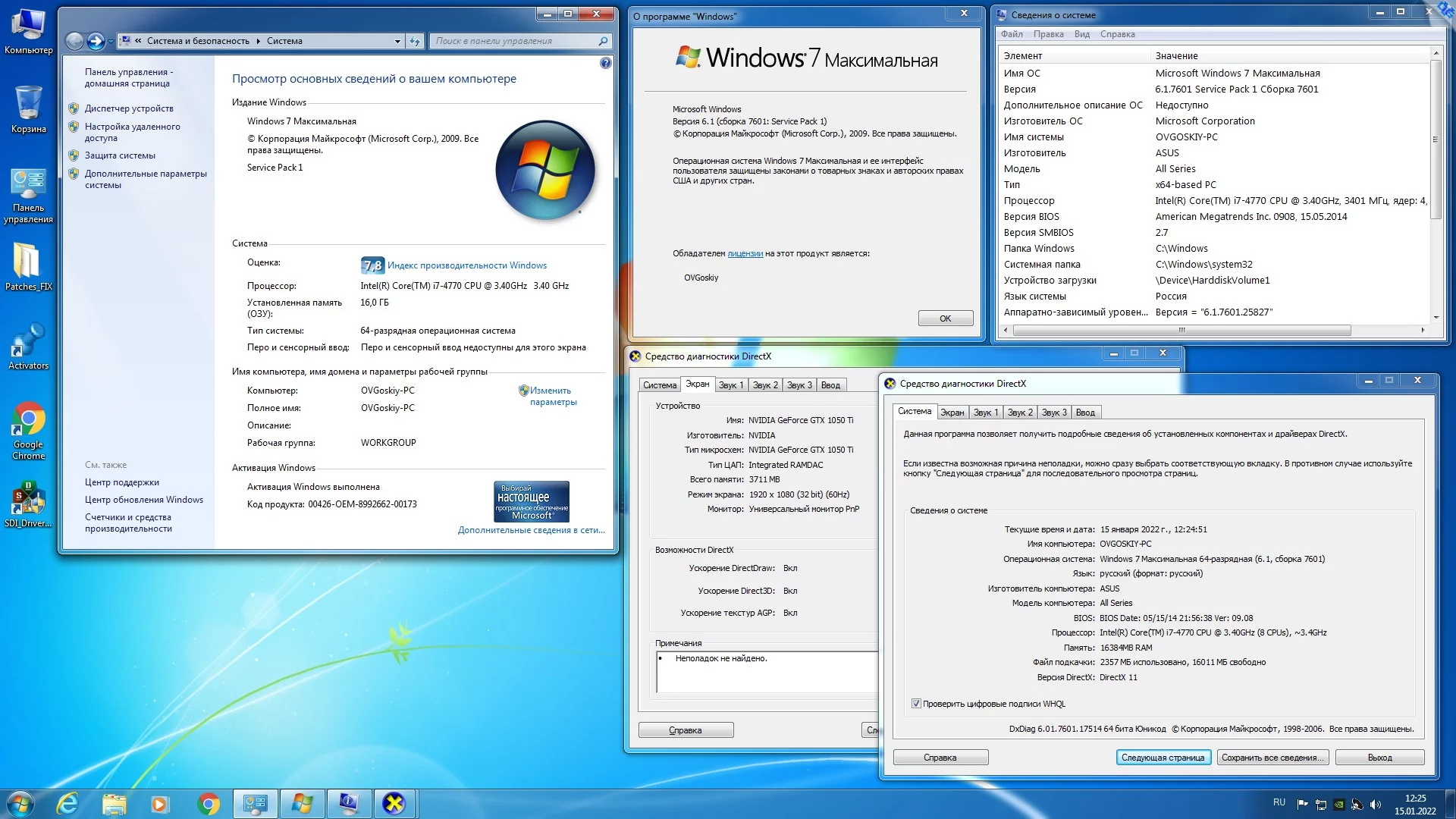This screenshot has height=819, width=1456.
Task: Open Windows performance index link
Action: [x=466, y=265]
